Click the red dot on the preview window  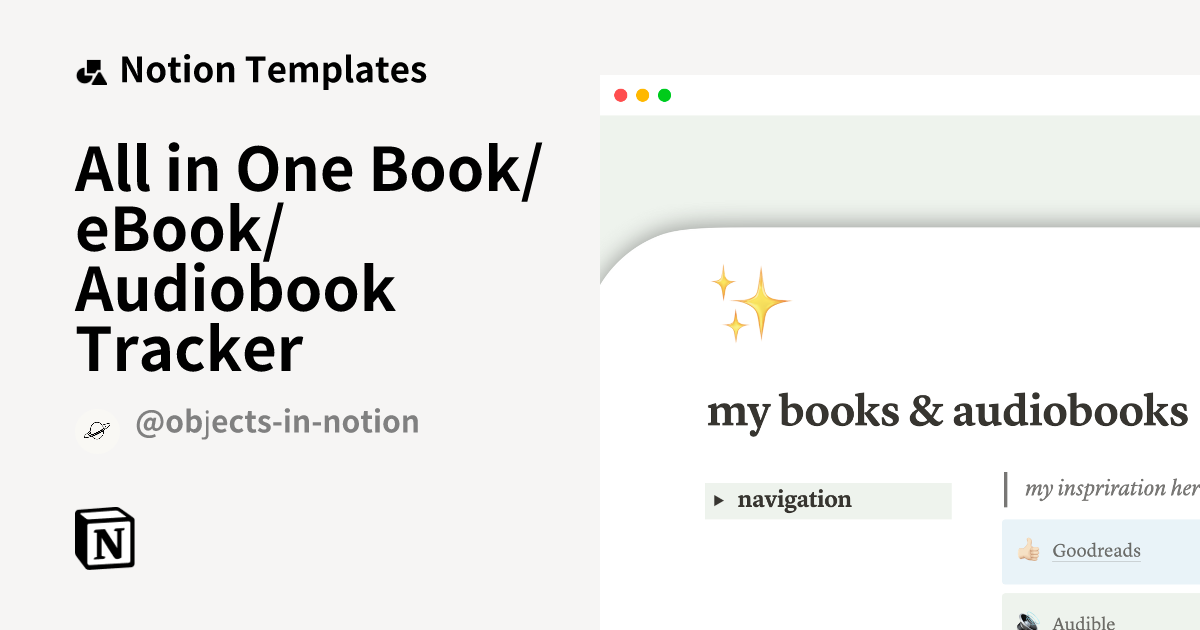622,95
